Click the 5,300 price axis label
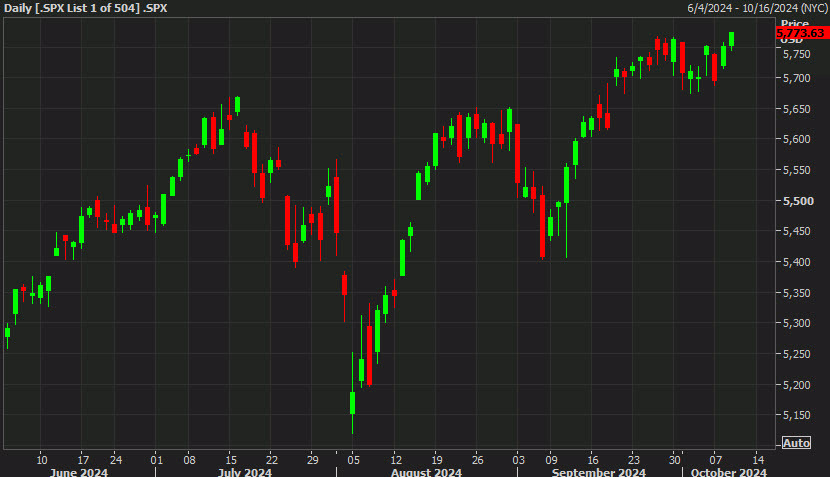The height and width of the screenshot is (477, 830). 797,323
